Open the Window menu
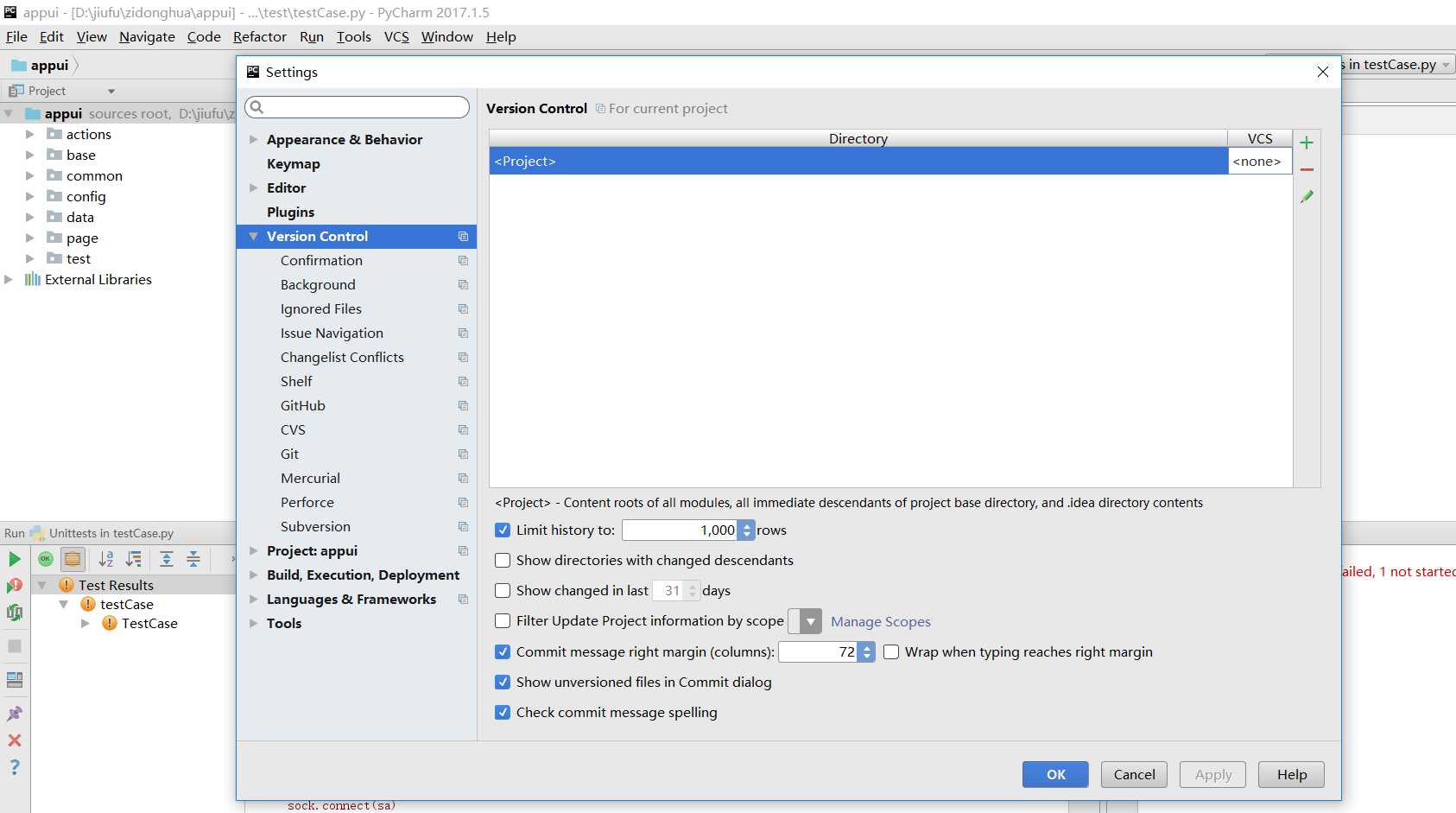 pyautogui.click(x=446, y=36)
